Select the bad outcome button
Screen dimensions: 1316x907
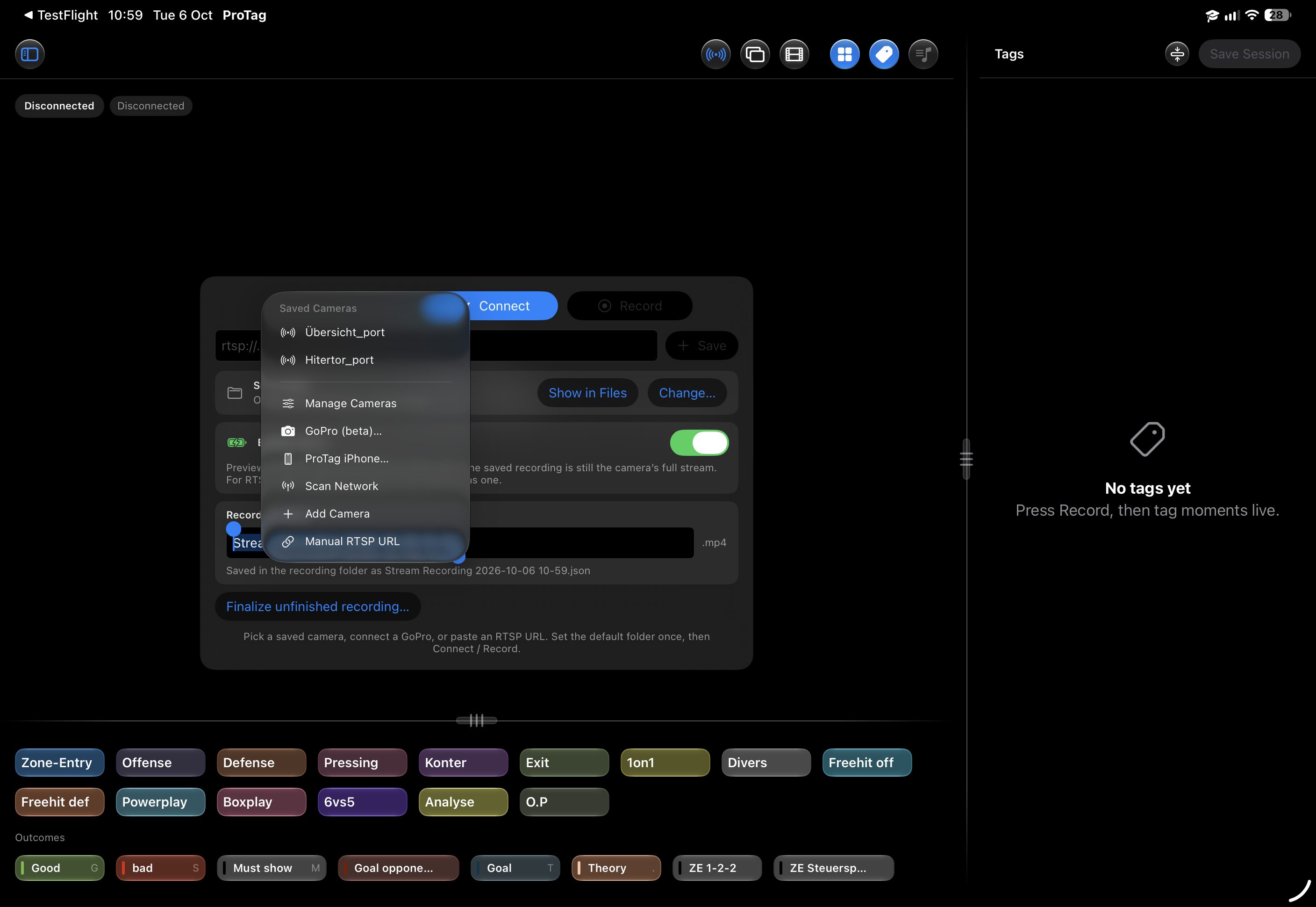coord(161,868)
